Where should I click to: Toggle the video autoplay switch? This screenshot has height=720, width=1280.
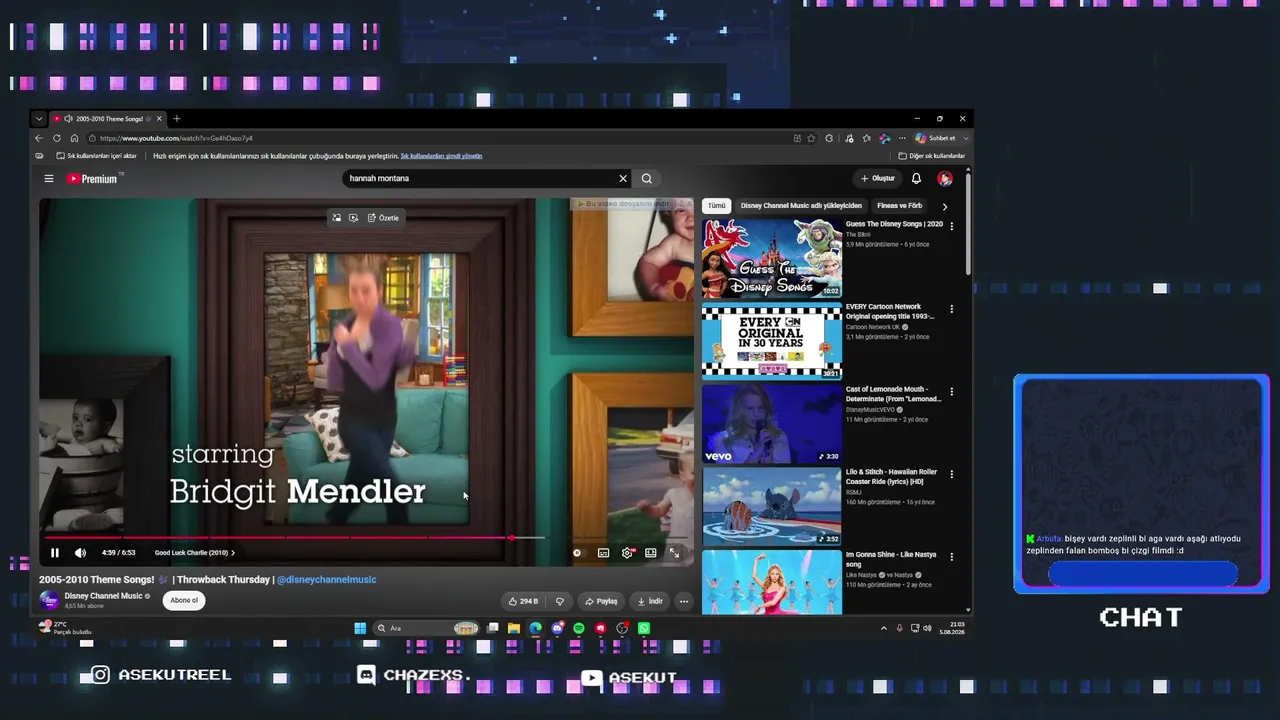[x=577, y=553]
